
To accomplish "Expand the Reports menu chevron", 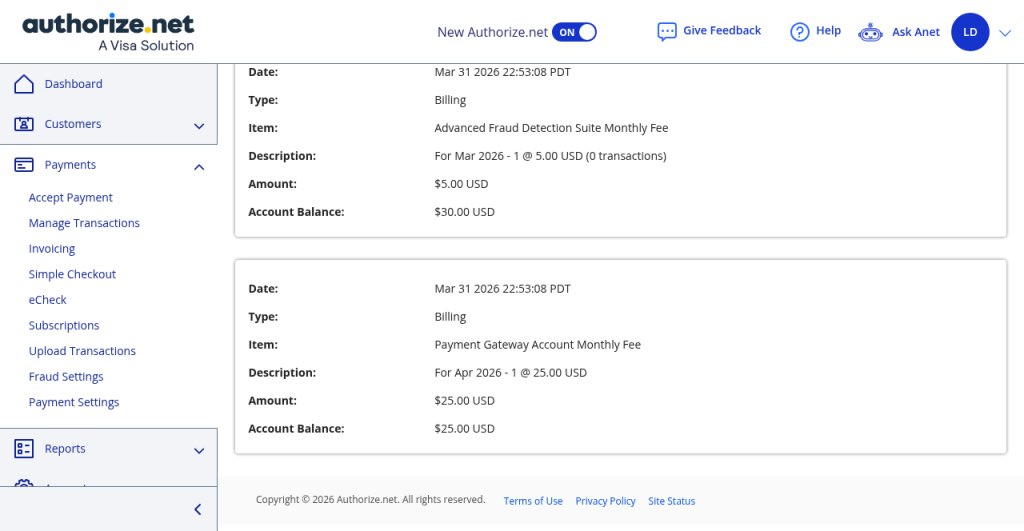I will (x=199, y=451).
